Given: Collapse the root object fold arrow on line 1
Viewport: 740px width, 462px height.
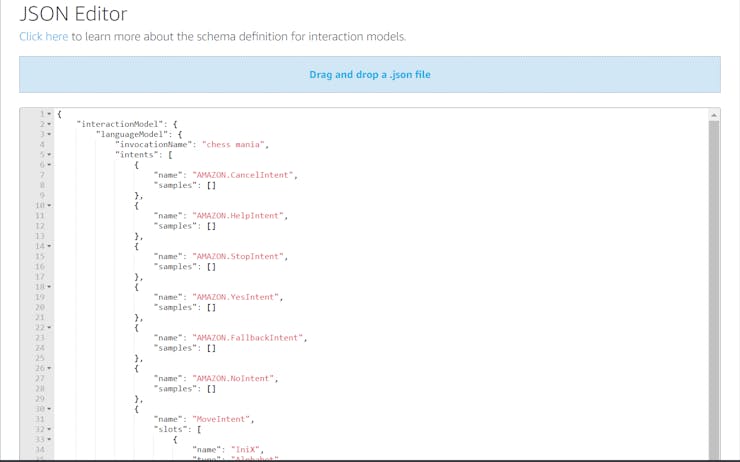Looking at the screenshot, I should click(x=49, y=114).
